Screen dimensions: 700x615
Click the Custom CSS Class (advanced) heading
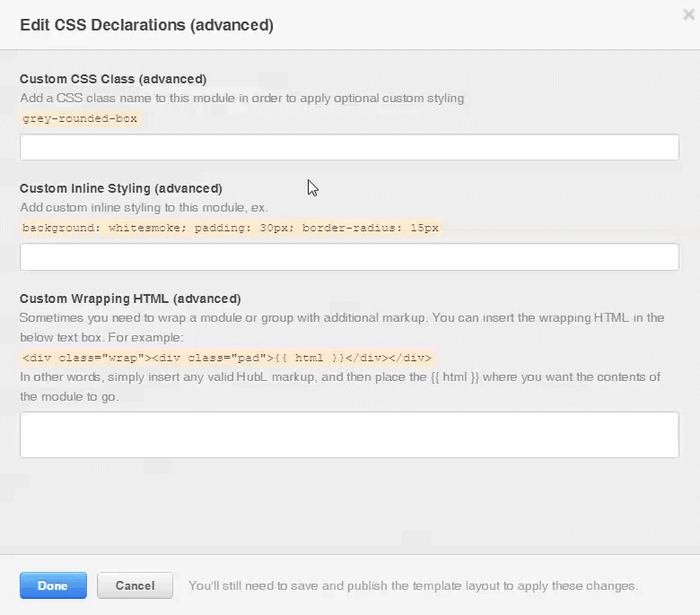(113, 79)
